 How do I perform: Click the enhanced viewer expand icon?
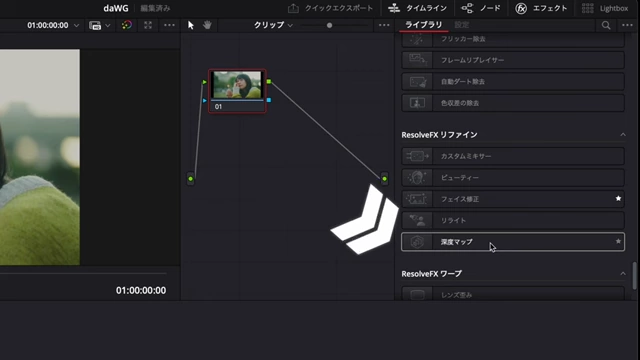click(x=148, y=25)
